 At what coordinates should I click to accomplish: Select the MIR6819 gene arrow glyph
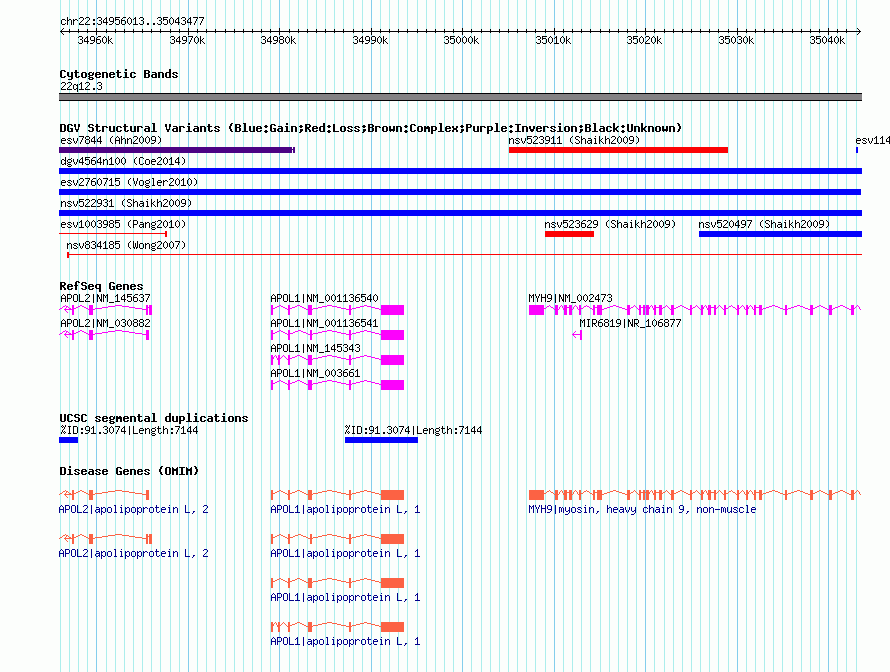[x=577, y=335]
